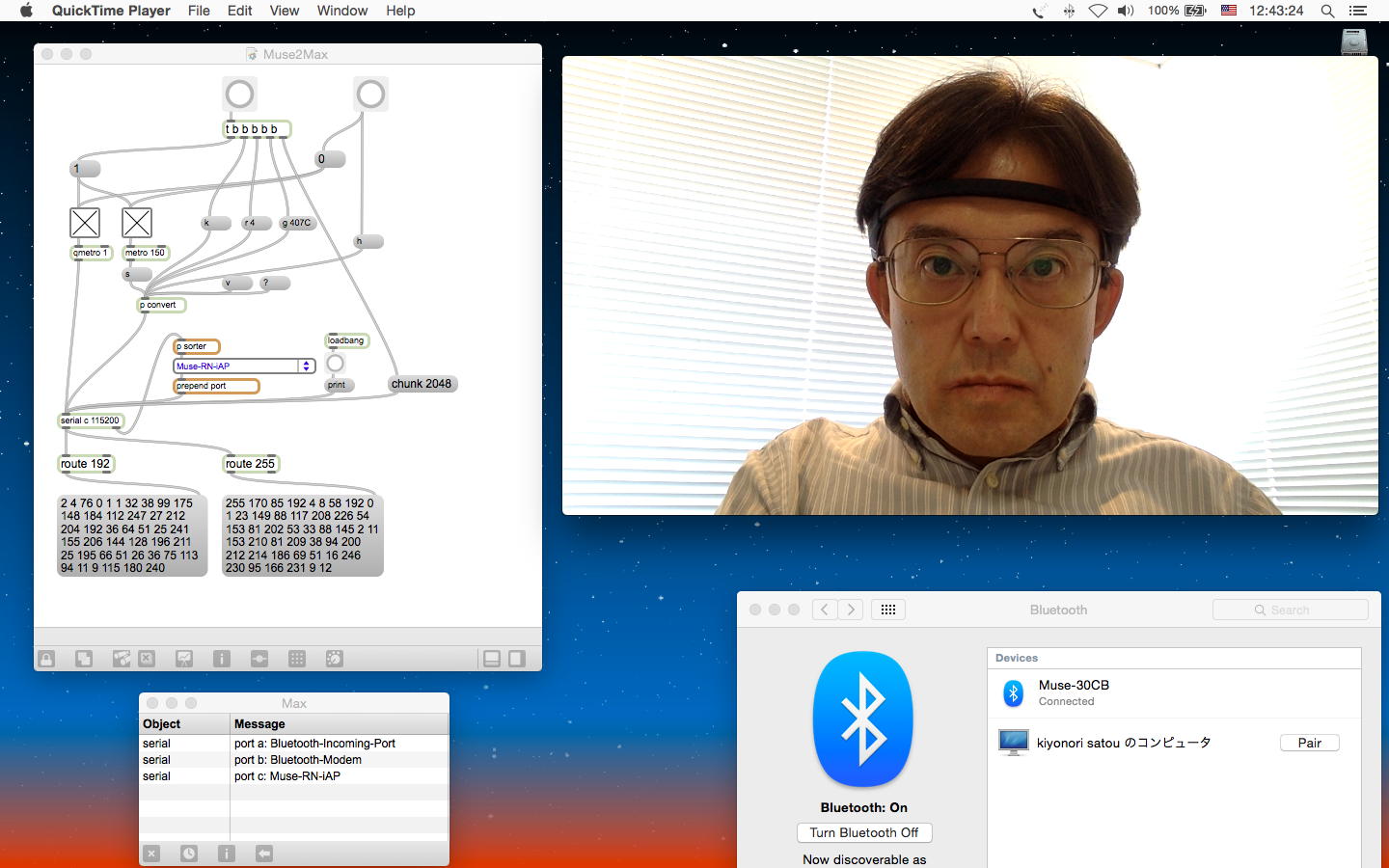Viewport: 1389px width, 868px height.
Task: Open the Apple menu
Action: point(26,11)
